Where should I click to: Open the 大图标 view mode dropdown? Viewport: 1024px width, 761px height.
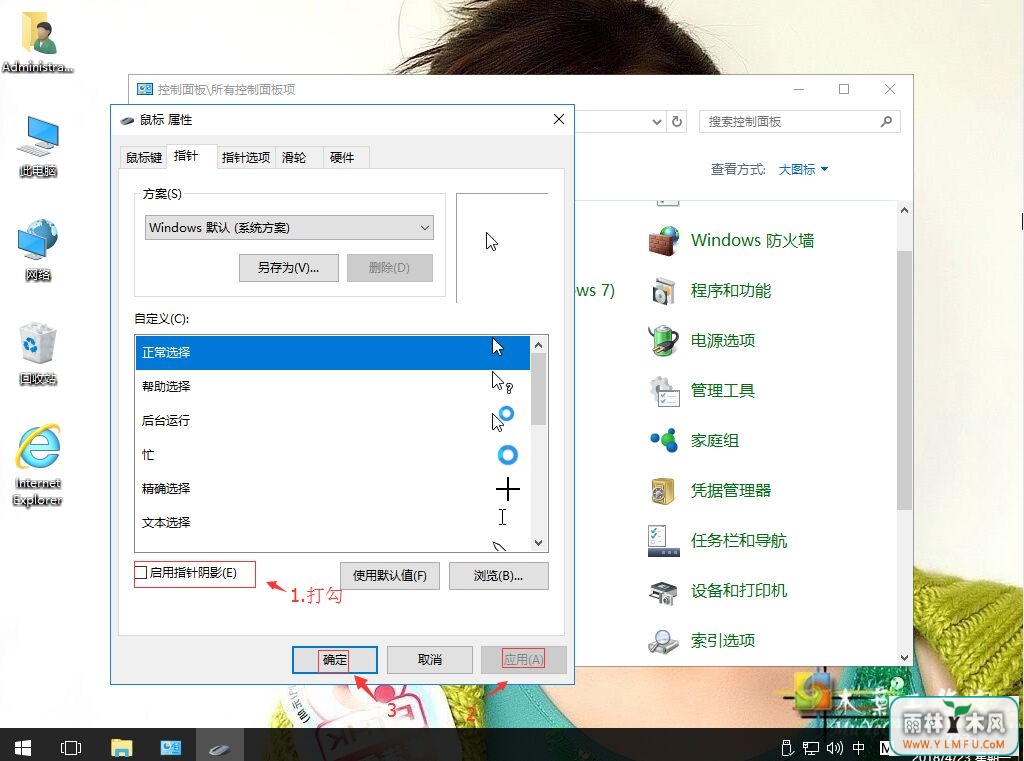[803, 169]
